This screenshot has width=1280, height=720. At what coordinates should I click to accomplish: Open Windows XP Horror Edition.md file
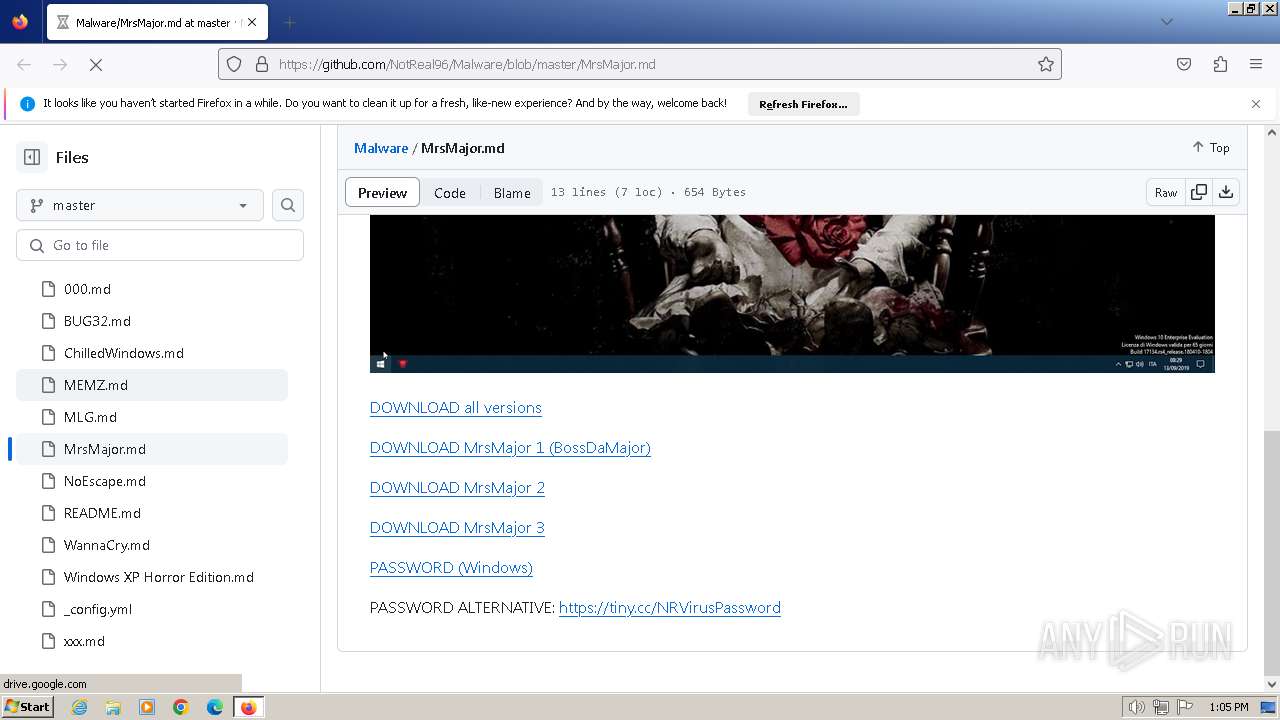pyautogui.click(x=152, y=577)
